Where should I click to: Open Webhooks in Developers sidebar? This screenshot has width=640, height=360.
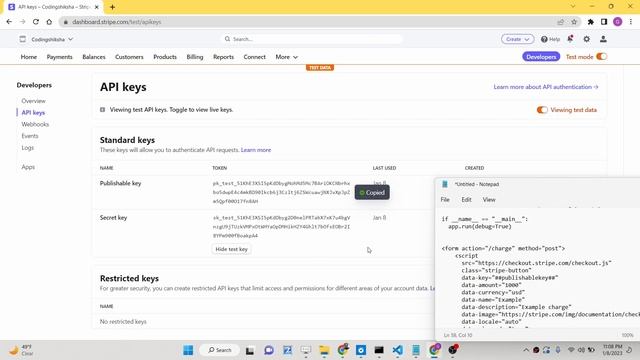(35, 124)
